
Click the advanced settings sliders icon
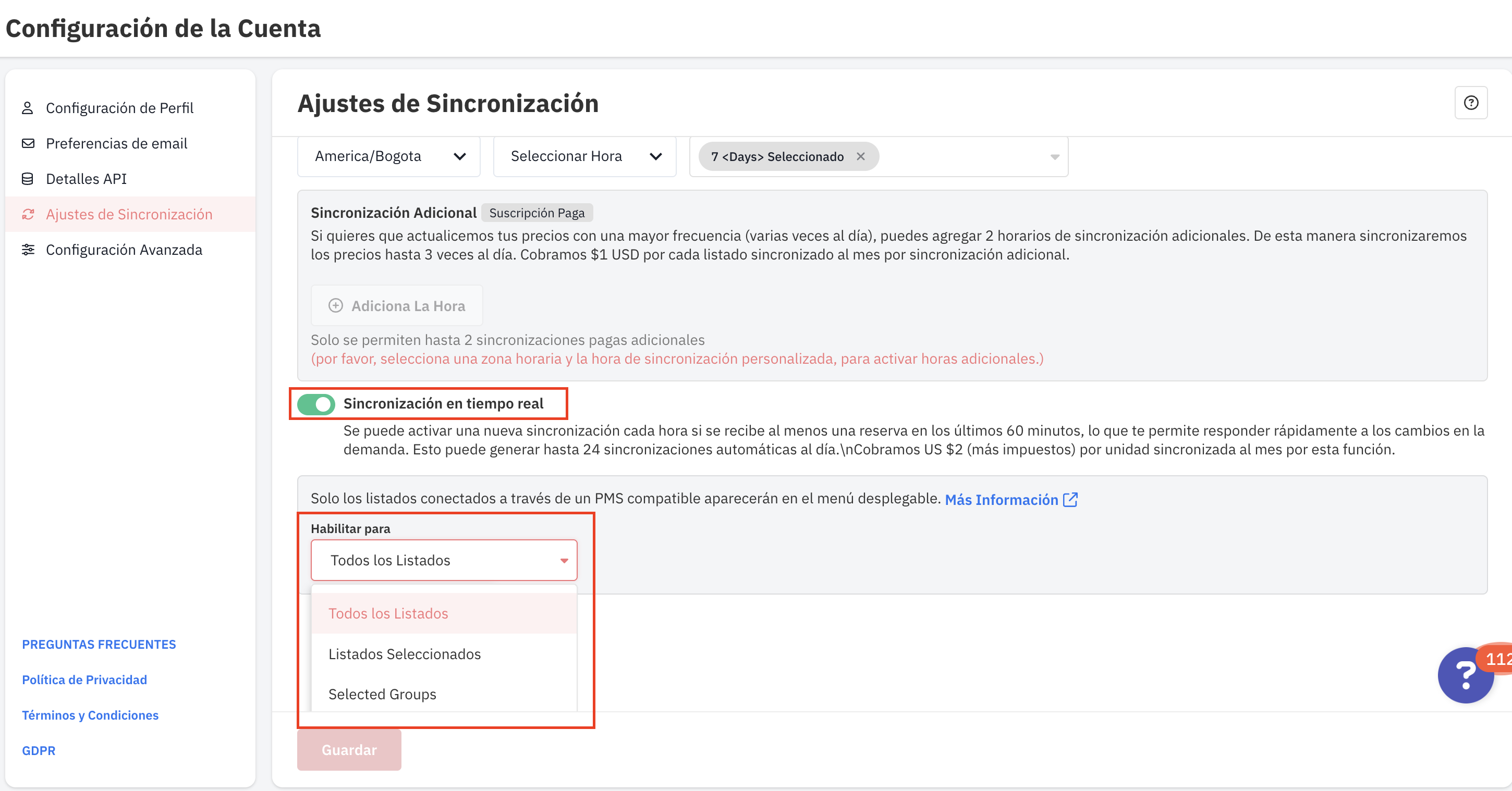(x=28, y=250)
